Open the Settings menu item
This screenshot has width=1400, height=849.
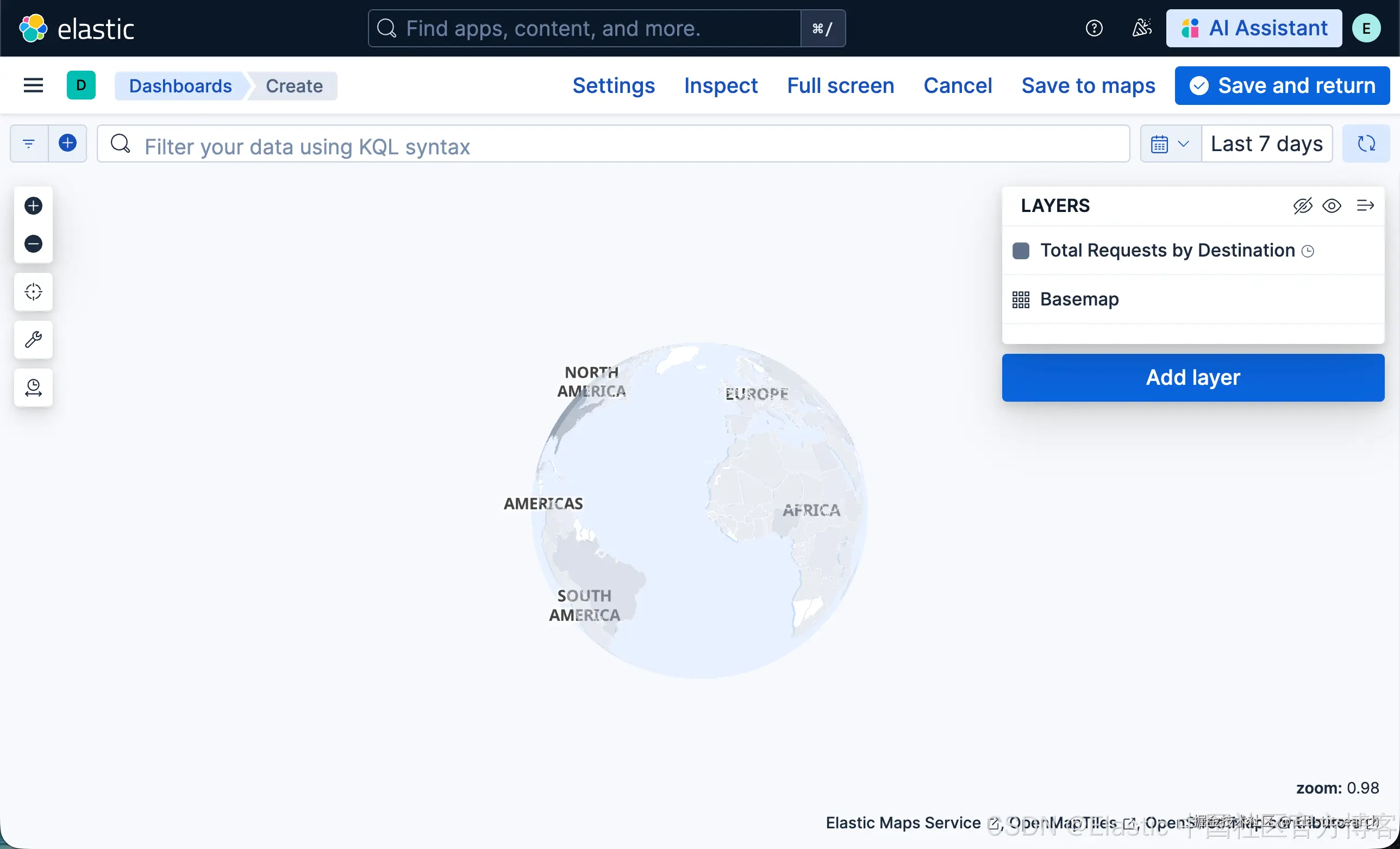pyautogui.click(x=614, y=86)
